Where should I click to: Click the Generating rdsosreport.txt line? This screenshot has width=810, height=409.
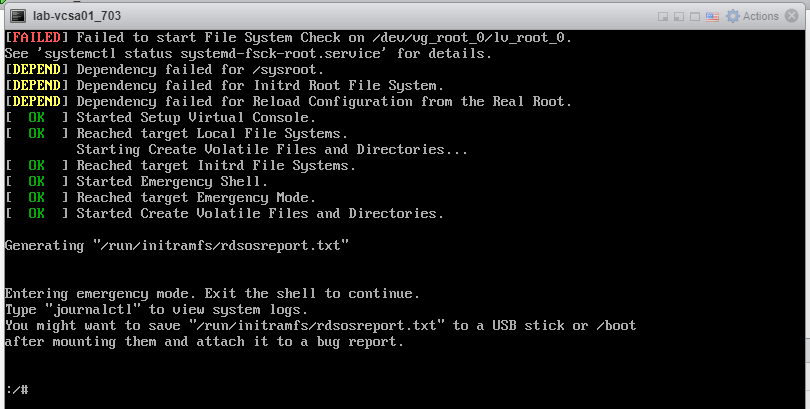[177, 244]
